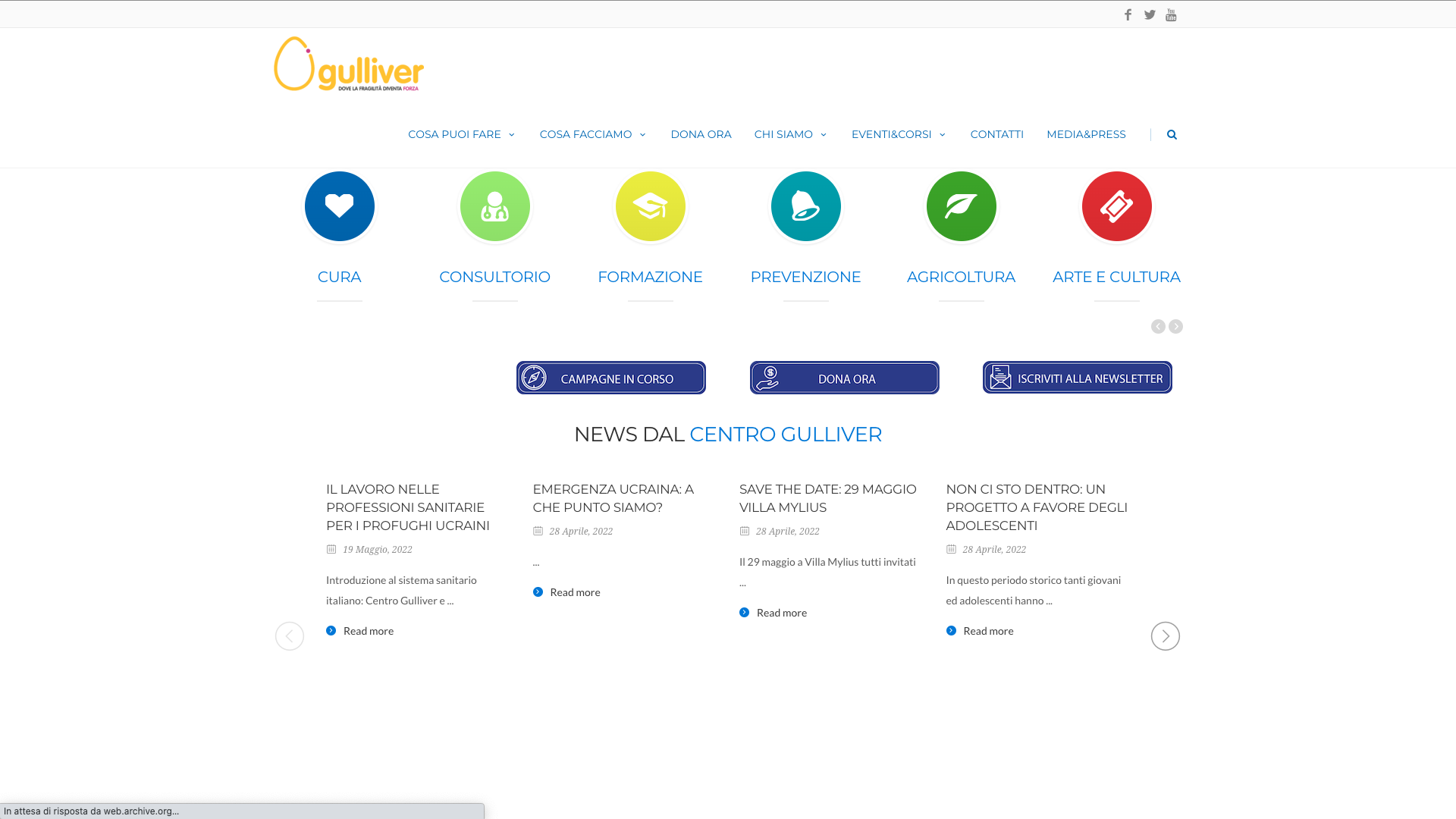Expand the CHI SIAMO menu

coord(790,134)
